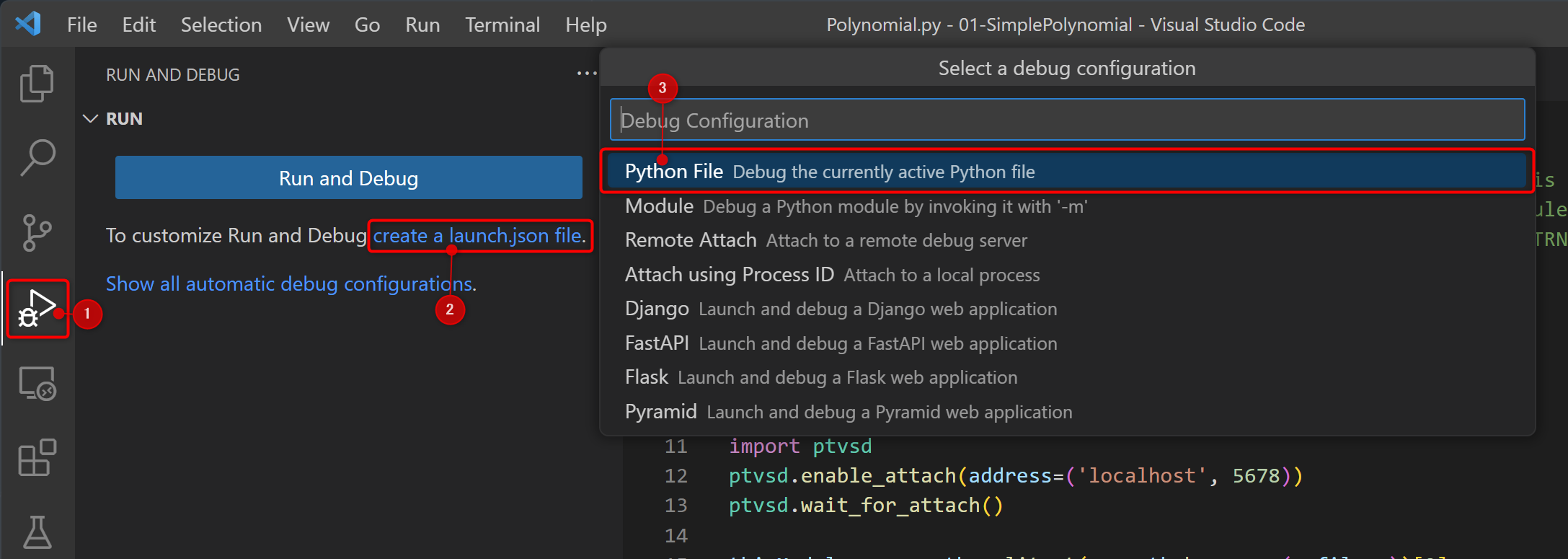The height and width of the screenshot is (559, 1568).
Task: Select the FastAPI debug configuration
Action: [x=1067, y=343]
